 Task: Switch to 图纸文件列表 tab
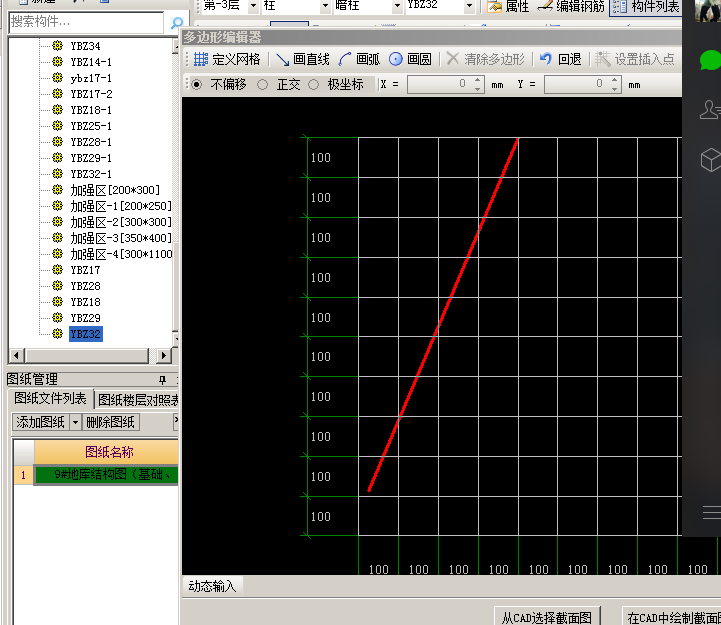pos(50,398)
